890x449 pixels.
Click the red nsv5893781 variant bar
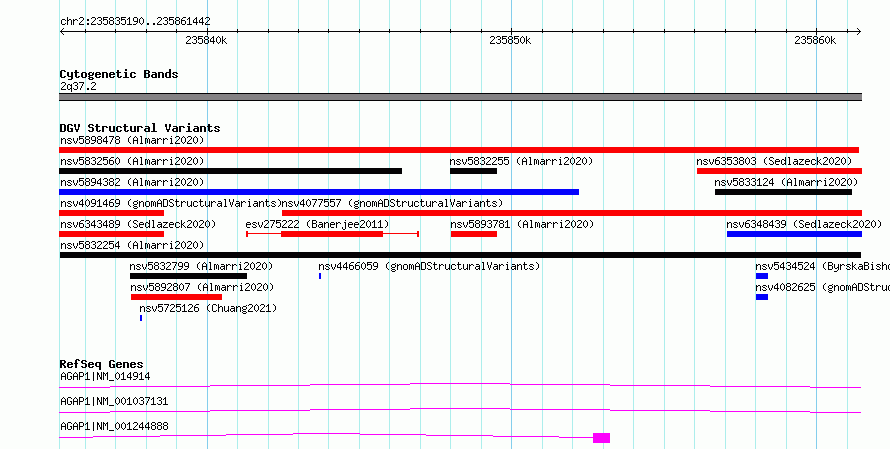(x=474, y=234)
